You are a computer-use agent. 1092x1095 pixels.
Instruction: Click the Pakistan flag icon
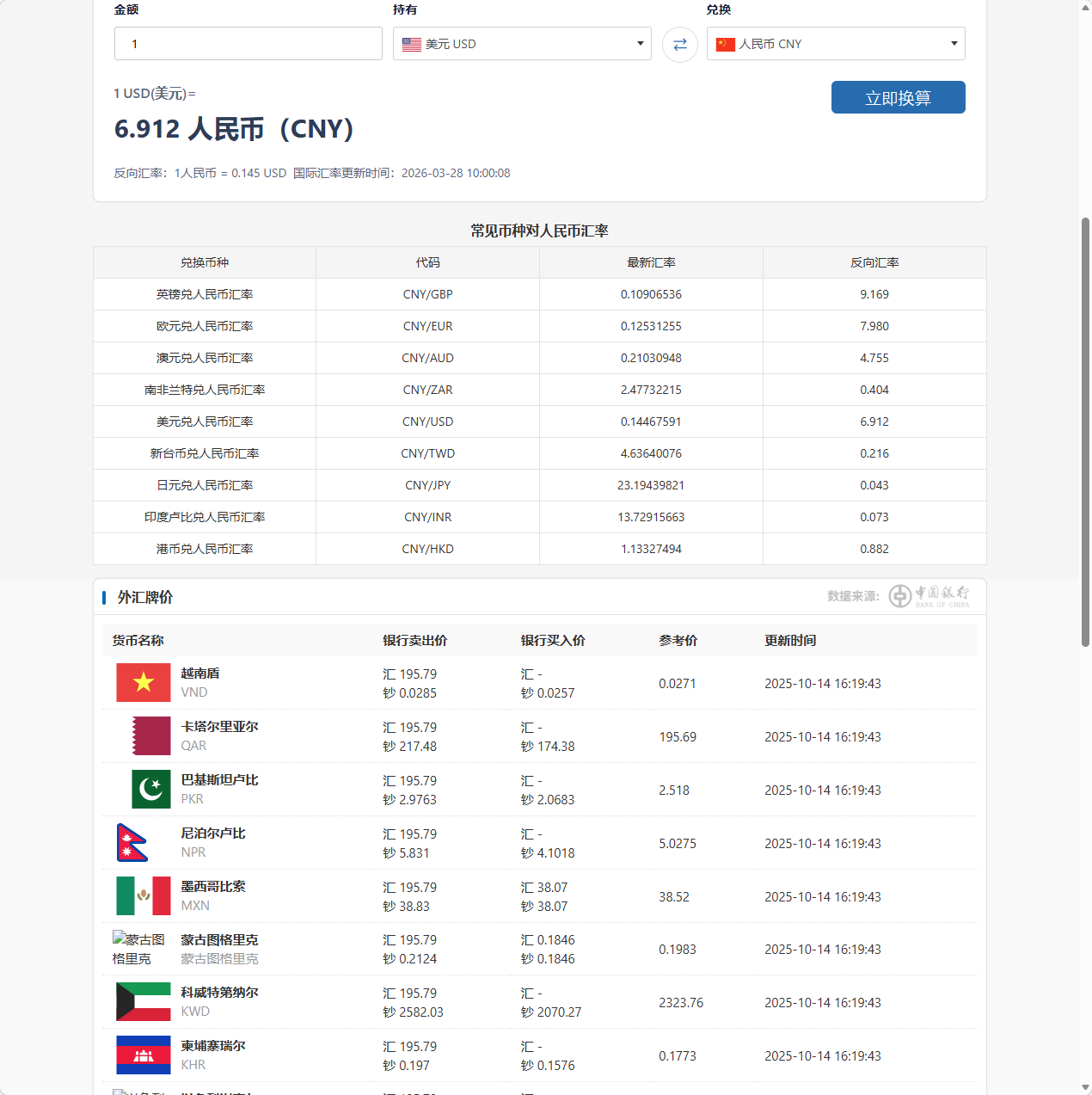tap(151, 790)
